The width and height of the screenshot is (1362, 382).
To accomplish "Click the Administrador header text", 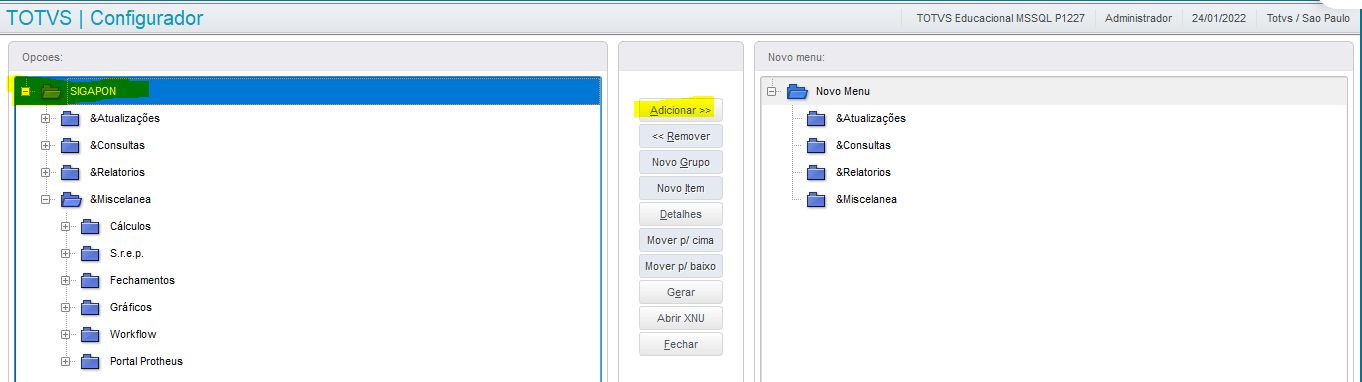I will [1138, 18].
